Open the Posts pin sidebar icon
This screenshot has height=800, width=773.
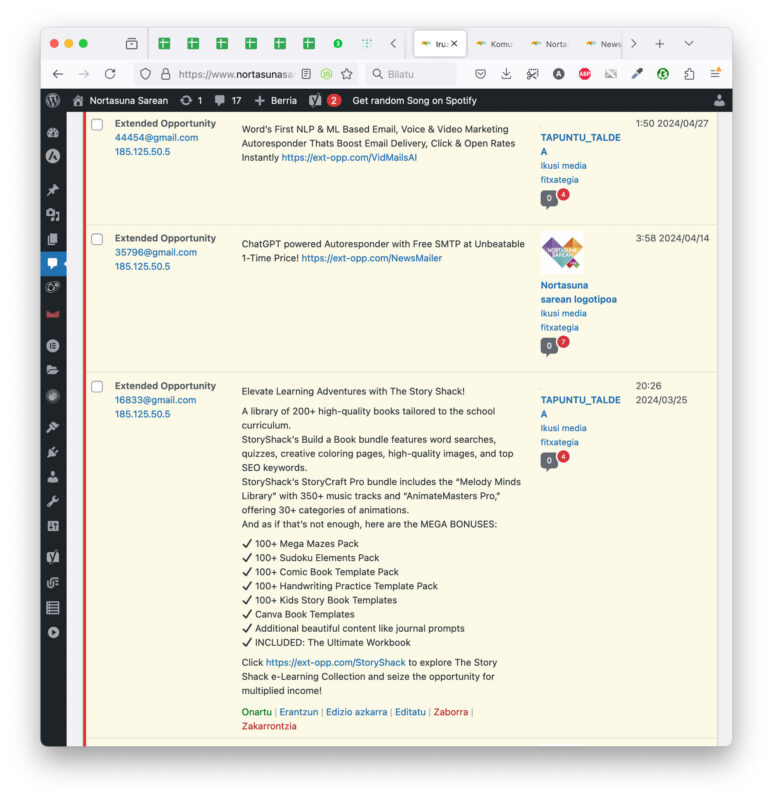[53, 190]
